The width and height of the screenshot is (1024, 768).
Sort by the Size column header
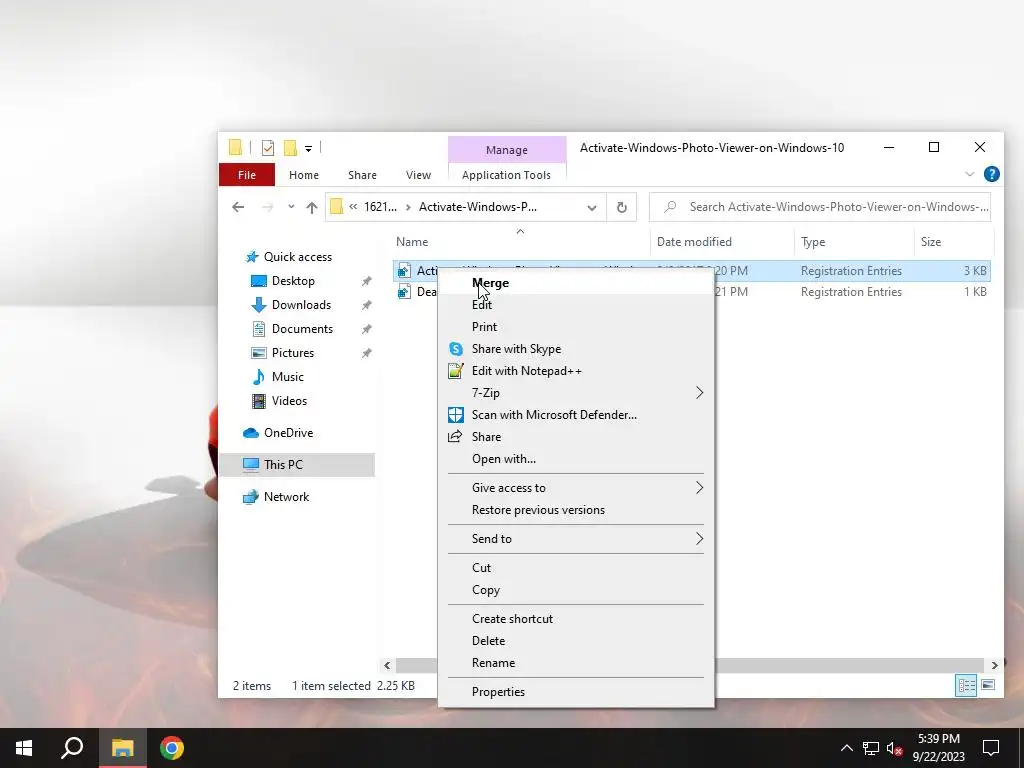[931, 242]
